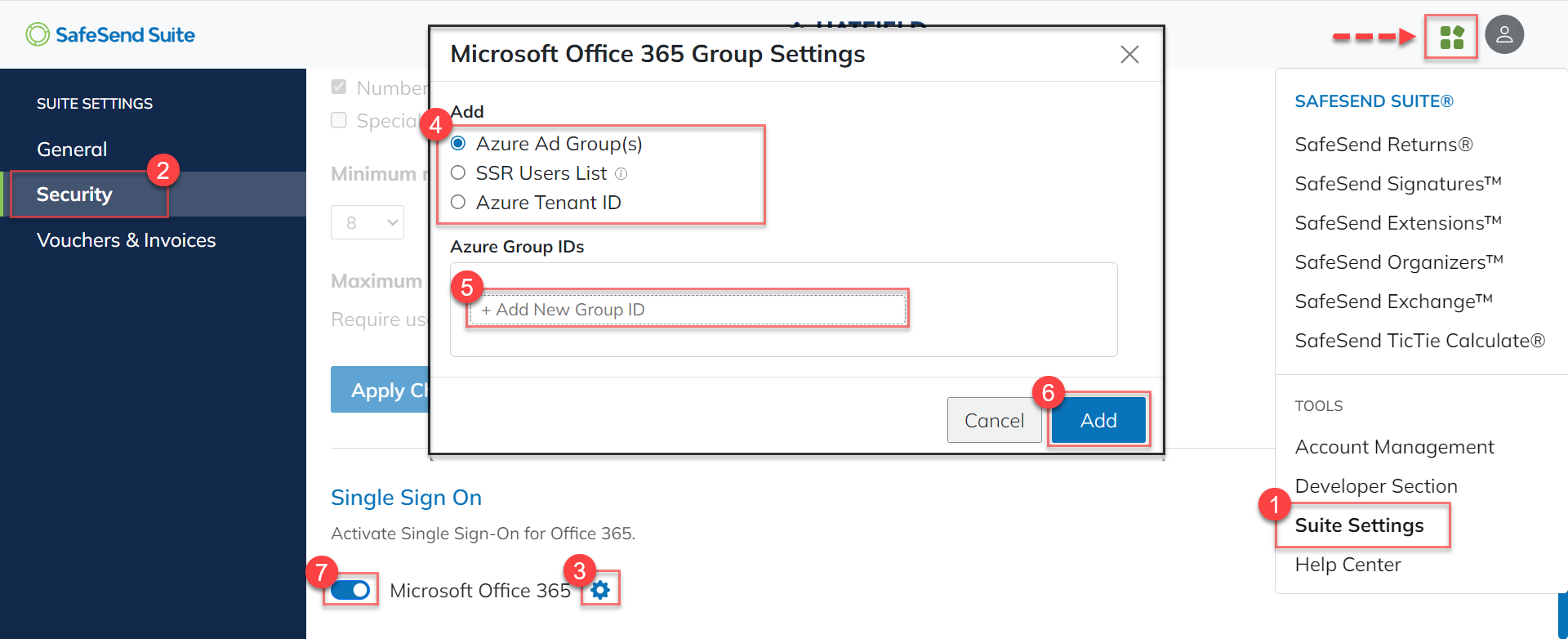The width and height of the screenshot is (1568, 639).
Task: Open SafeSend Signatures from suite menu
Action: (x=1398, y=184)
